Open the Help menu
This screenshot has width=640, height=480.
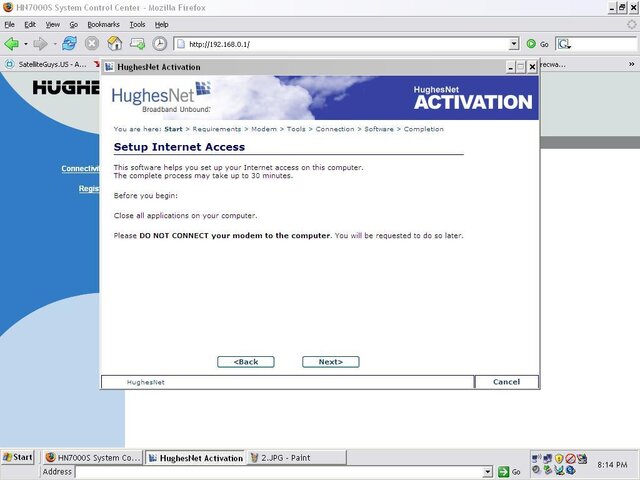(161, 24)
